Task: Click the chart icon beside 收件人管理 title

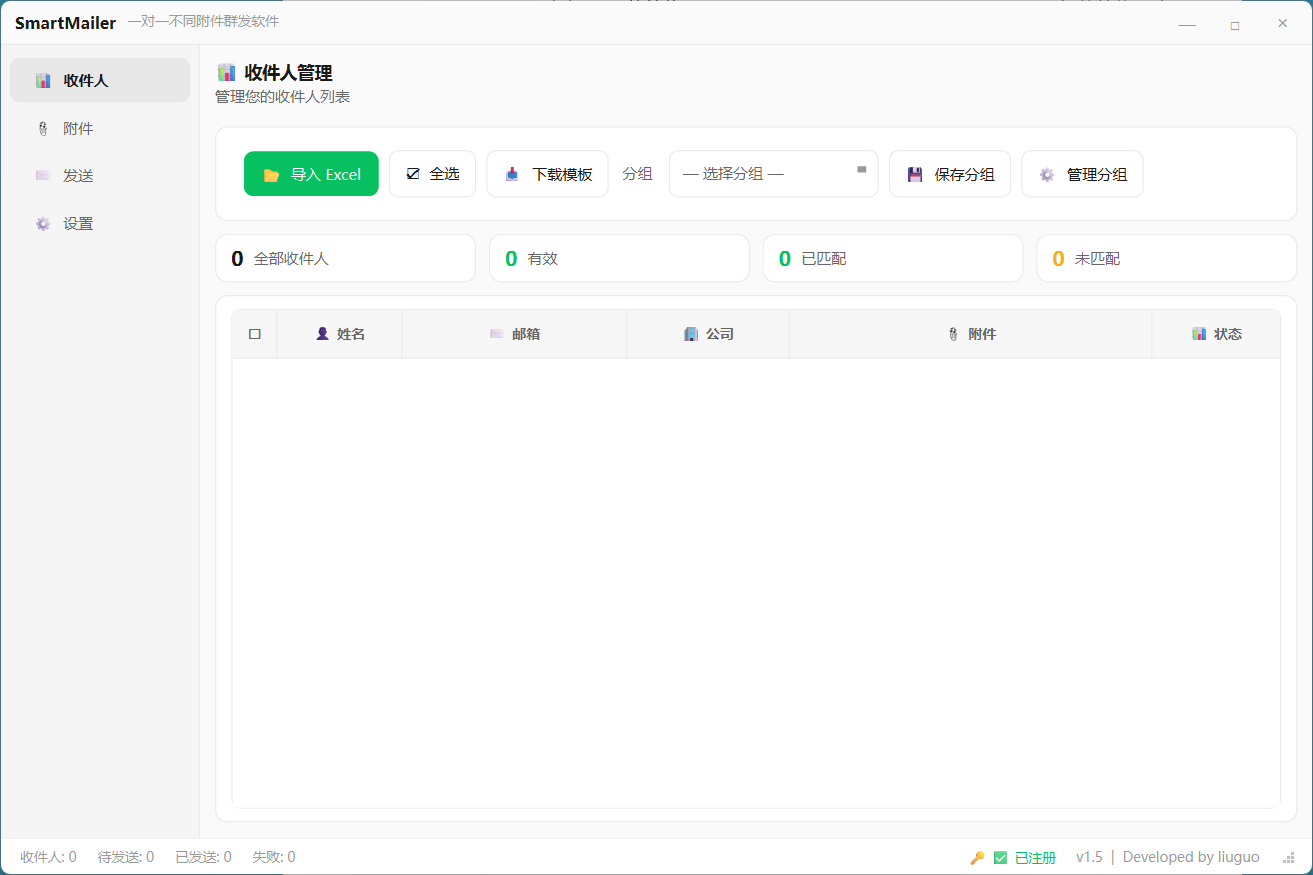Action: point(227,72)
